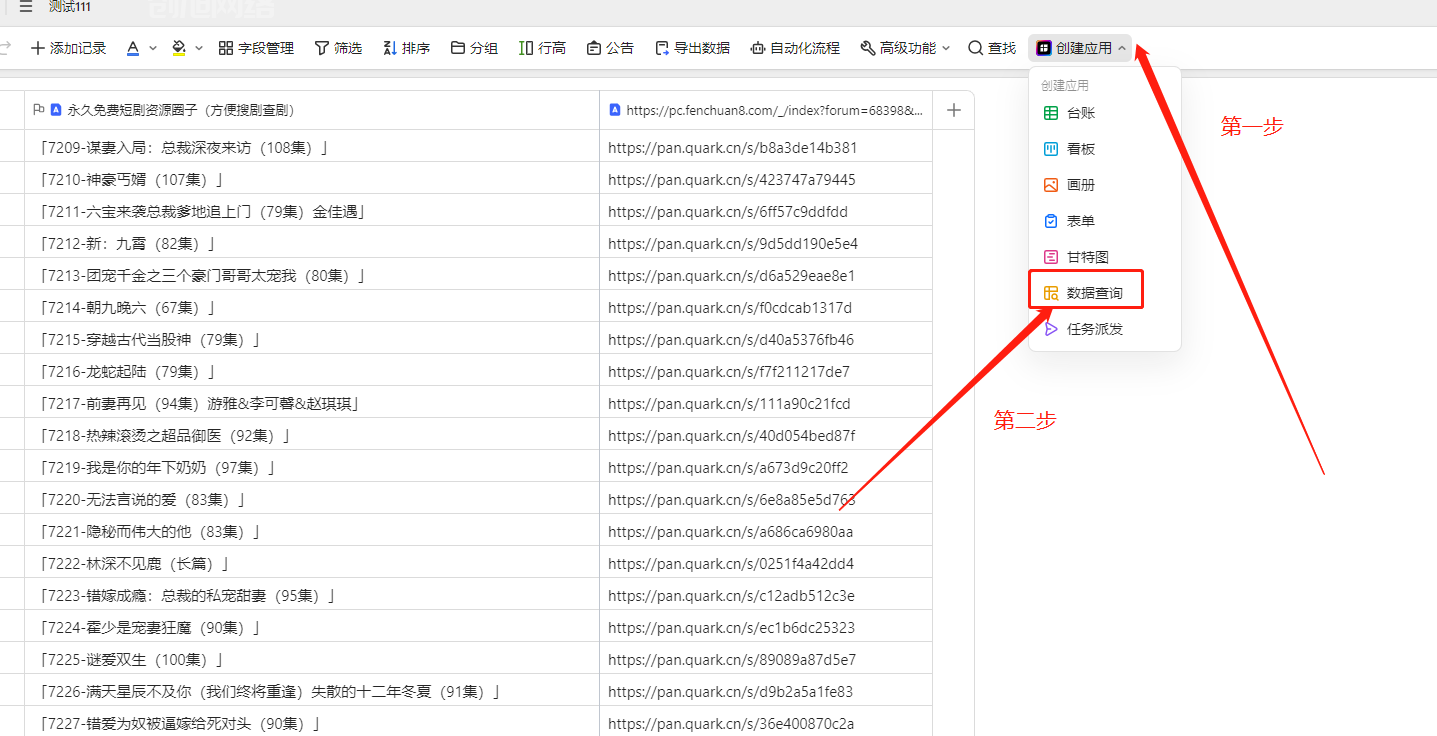Expand the fill color dropdown arrow
The width and height of the screenshot is (1437, 736).
click(x=199, y=48)
